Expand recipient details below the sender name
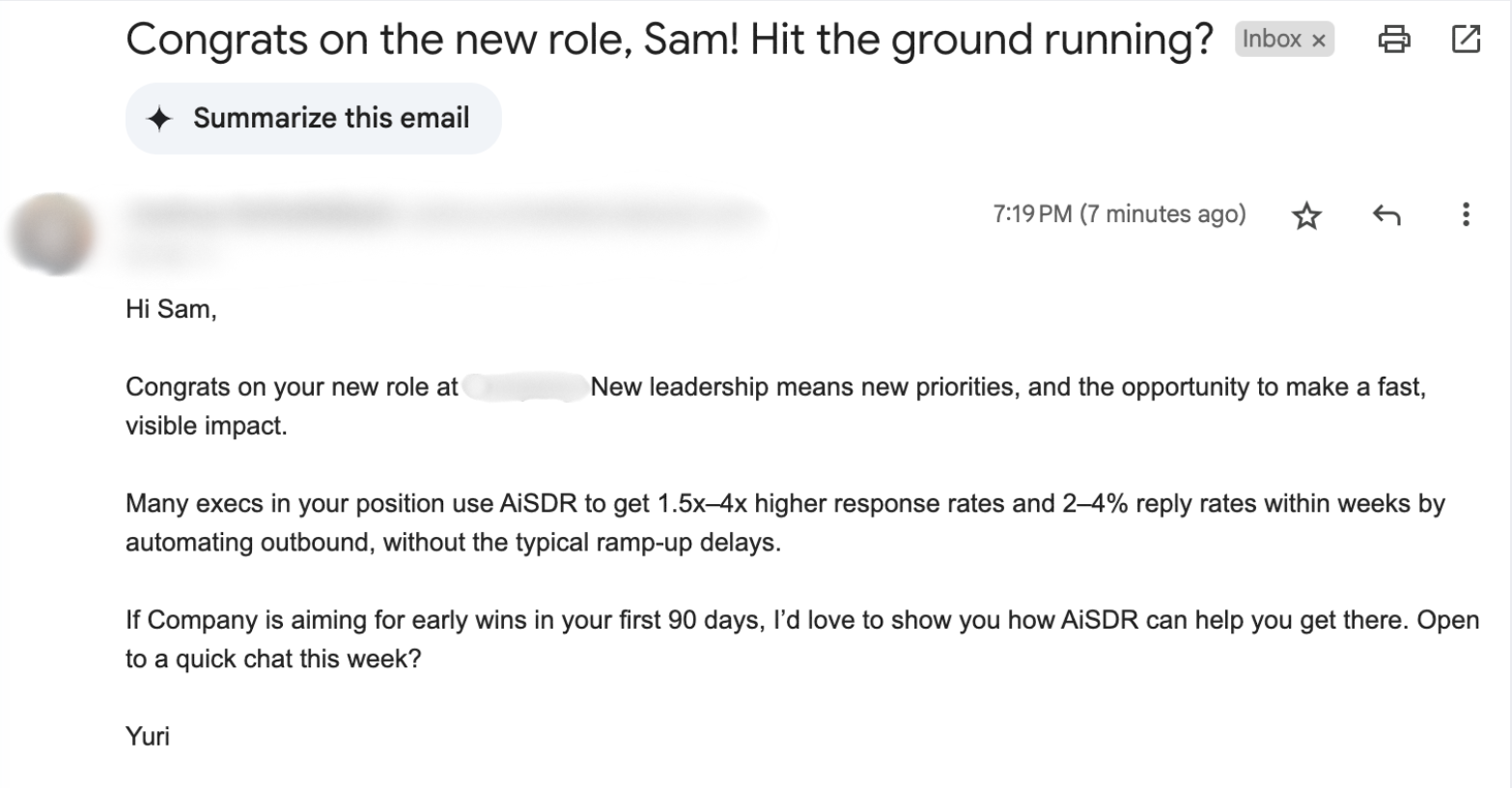 pyautogui.click(x=174, y=252)
